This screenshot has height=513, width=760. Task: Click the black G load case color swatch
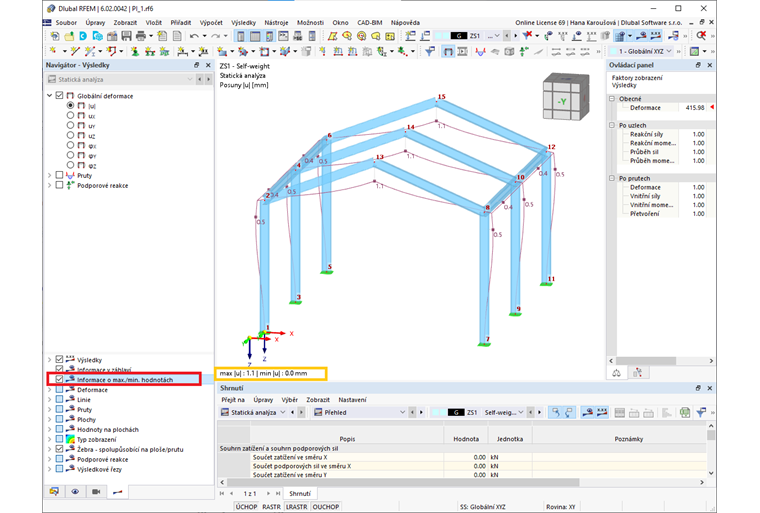[x=458, y=35]
